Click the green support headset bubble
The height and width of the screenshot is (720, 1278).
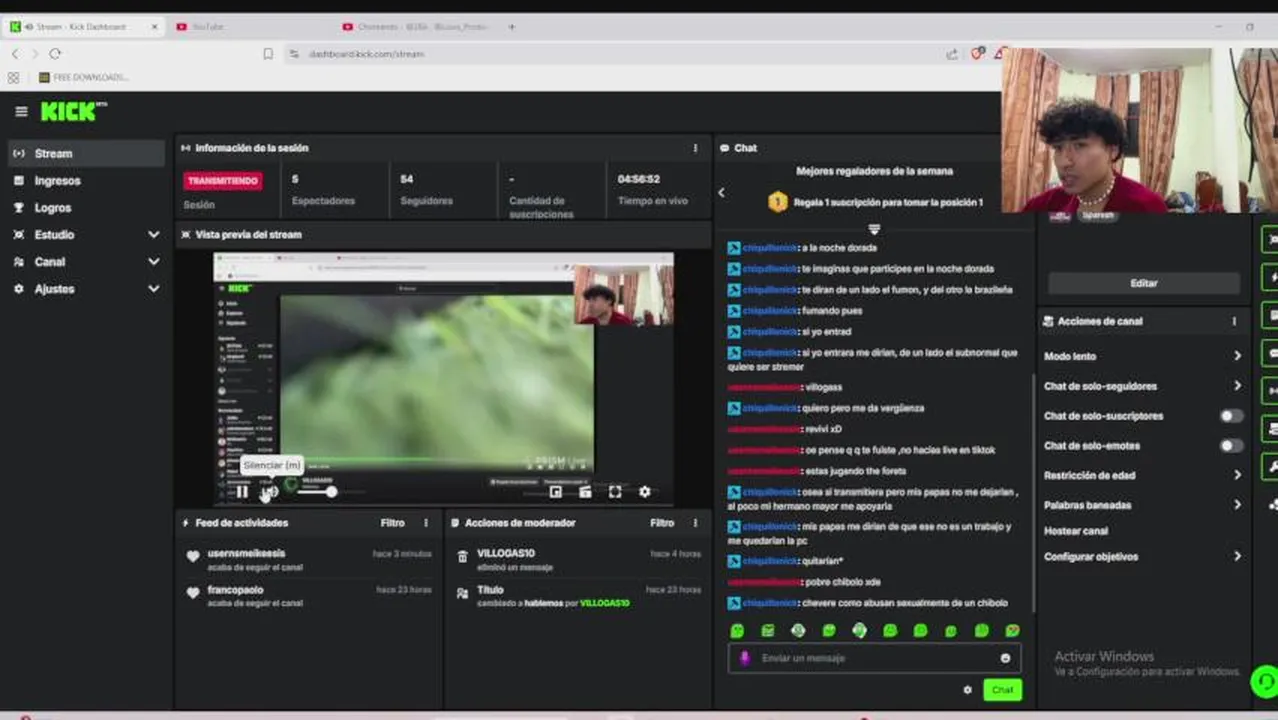tap(1264, 682)
